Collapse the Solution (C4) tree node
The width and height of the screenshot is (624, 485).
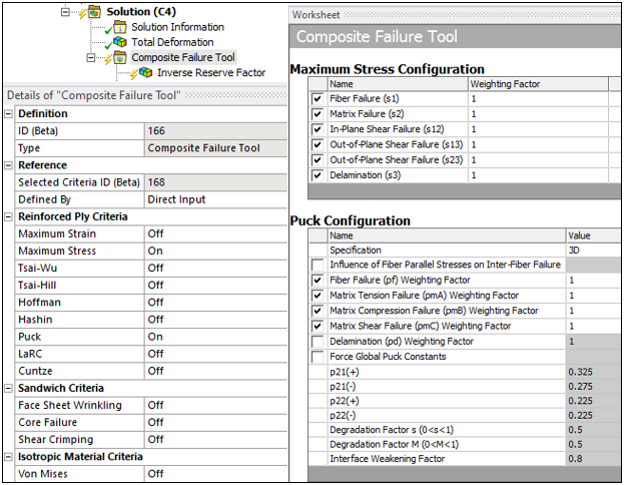66,11
